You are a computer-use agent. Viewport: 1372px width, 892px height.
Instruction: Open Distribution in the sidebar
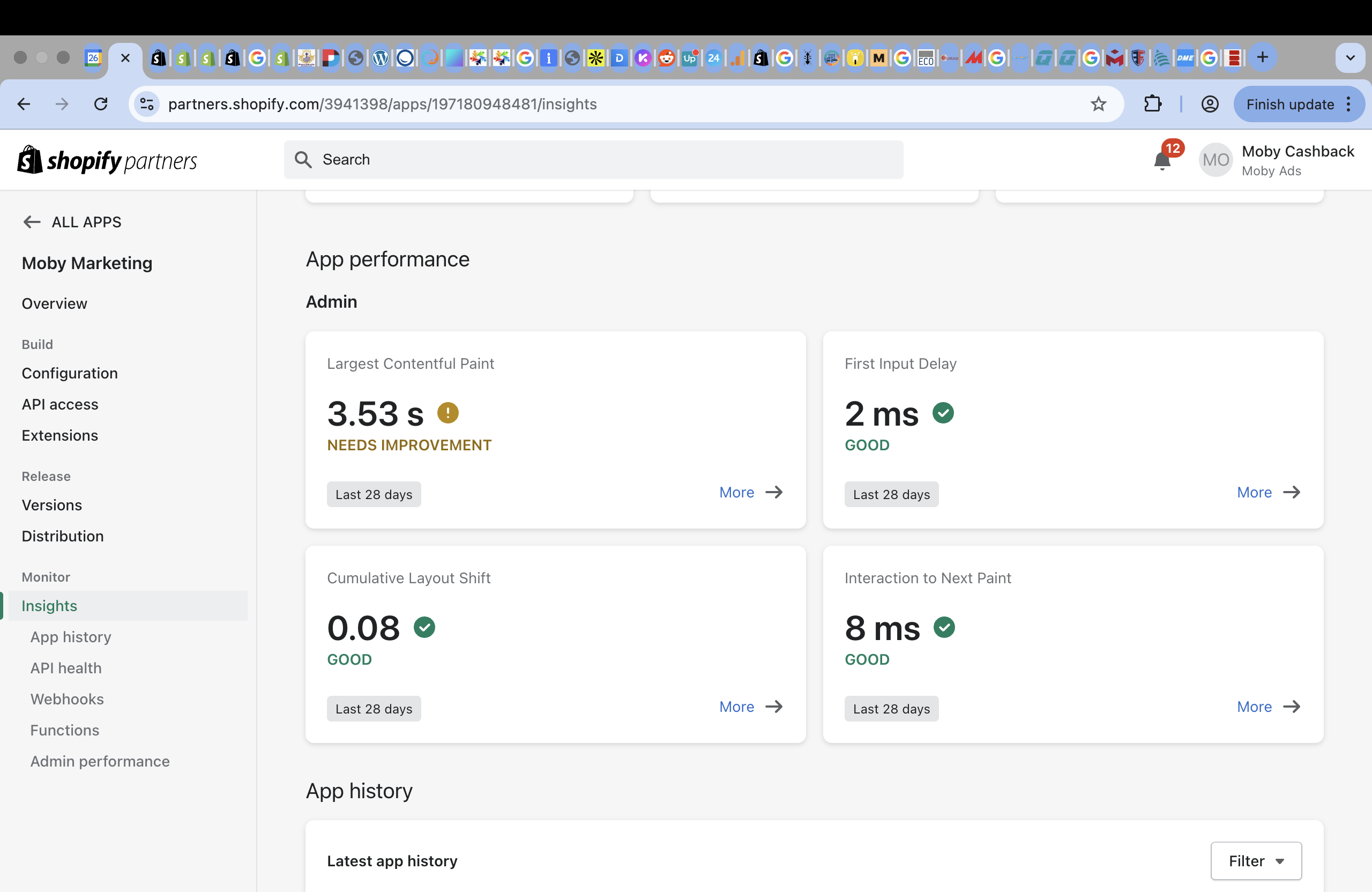63,536
